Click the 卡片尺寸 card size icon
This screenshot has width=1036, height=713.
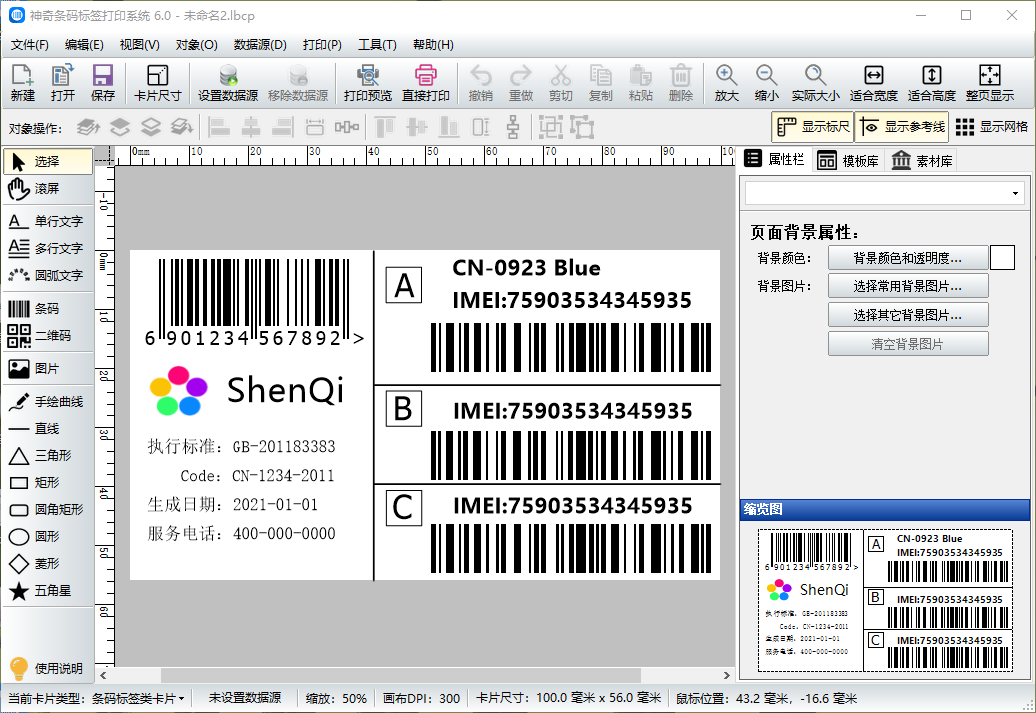pyautogui.click(x=157, y=84)
